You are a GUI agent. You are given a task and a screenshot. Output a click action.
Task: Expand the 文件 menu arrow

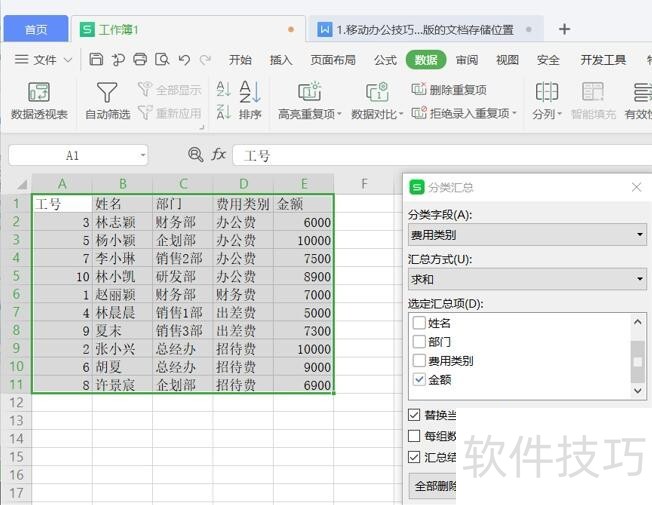pos(68,60)
